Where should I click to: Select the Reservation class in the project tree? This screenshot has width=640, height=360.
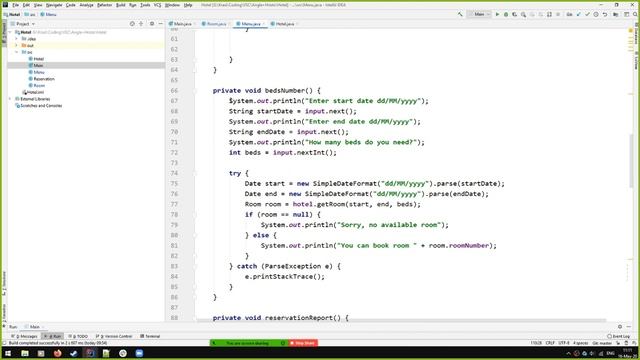click(41, 79)
